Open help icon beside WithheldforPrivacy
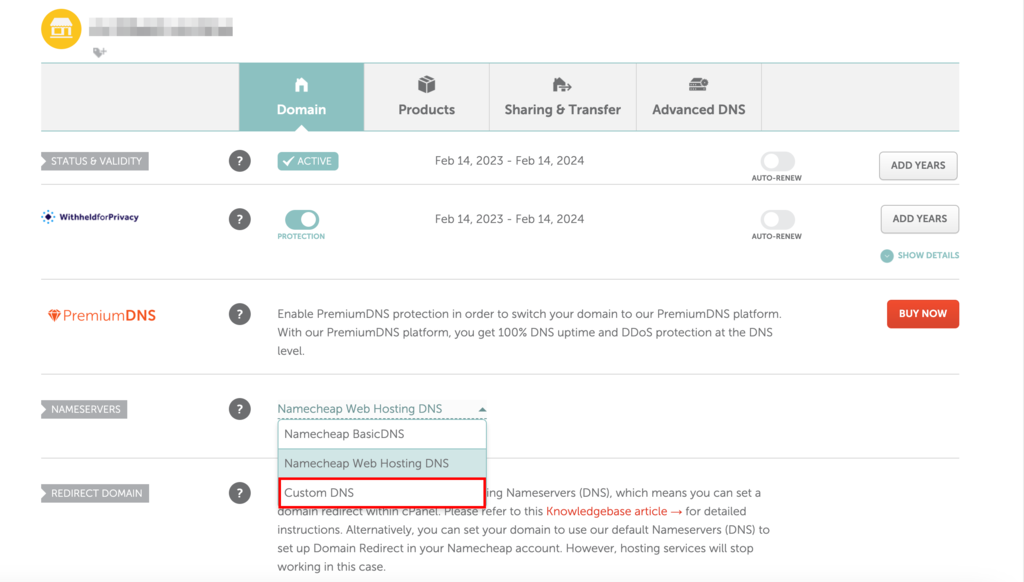The width and height of the screenshot is (1024, 582). coord(240,219)
